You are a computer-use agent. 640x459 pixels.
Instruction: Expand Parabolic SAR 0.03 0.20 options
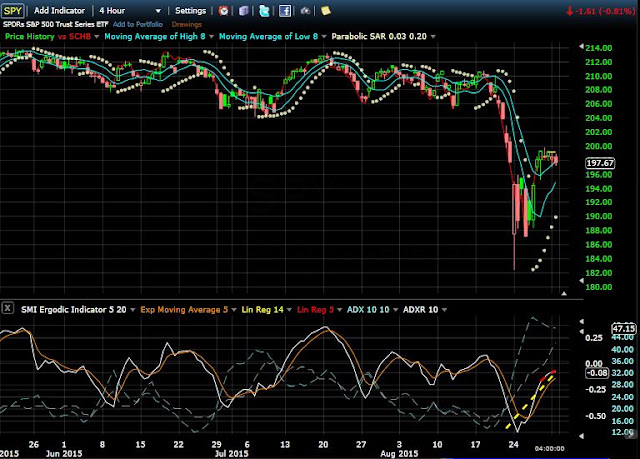coord(433,36)
